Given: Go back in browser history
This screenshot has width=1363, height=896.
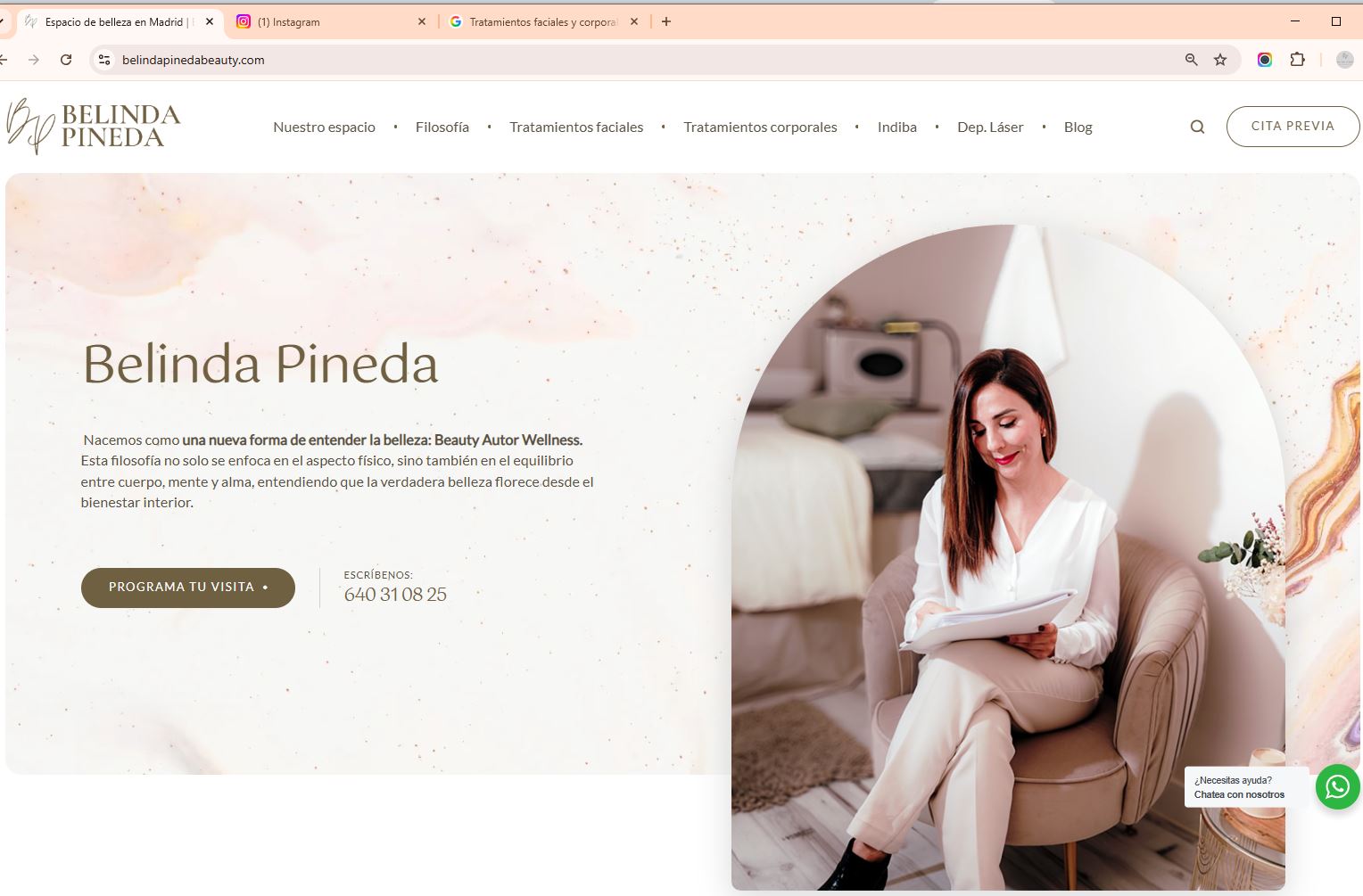Looking at the screenshot, I should click(x=4, y=60).
